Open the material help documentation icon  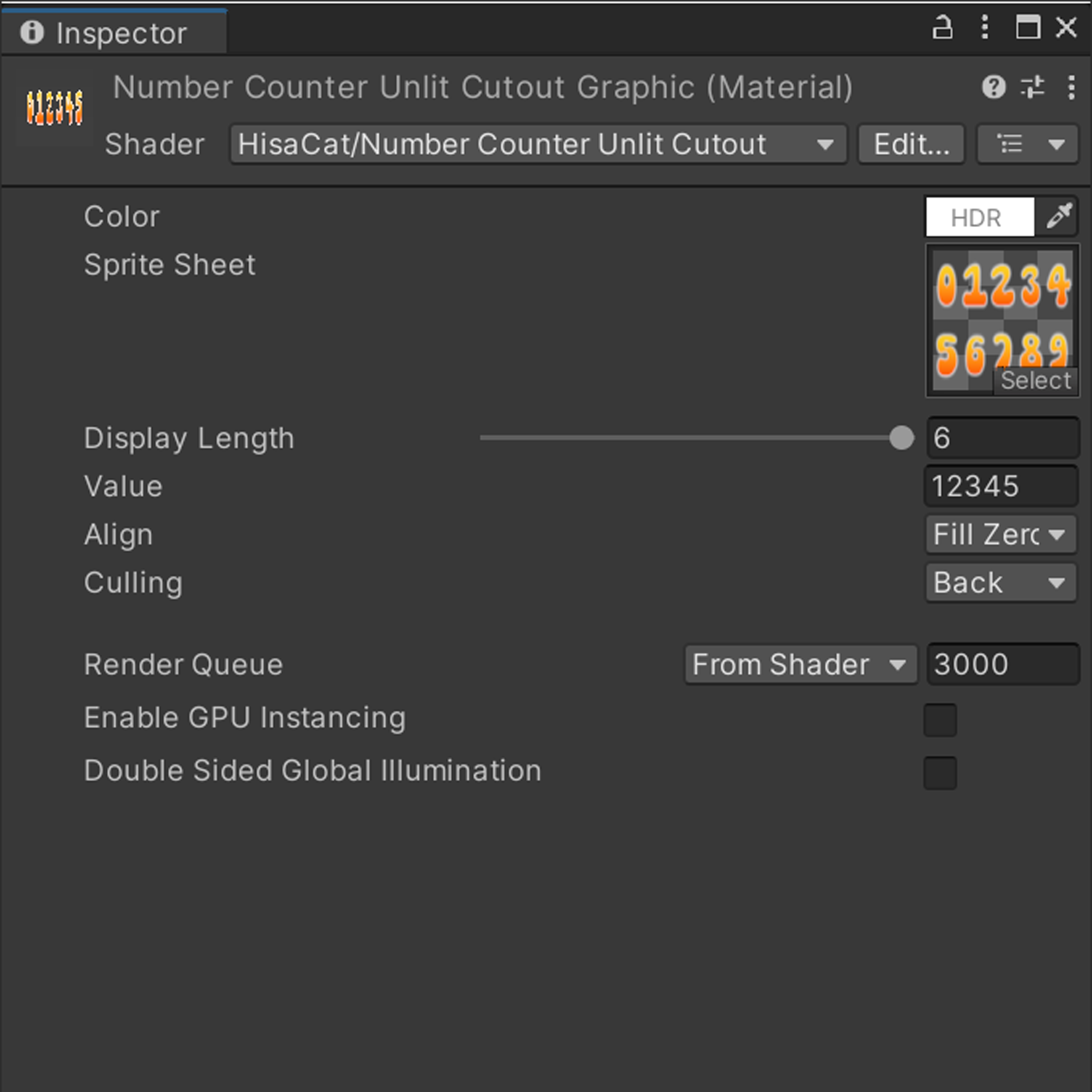pos(995,87)
